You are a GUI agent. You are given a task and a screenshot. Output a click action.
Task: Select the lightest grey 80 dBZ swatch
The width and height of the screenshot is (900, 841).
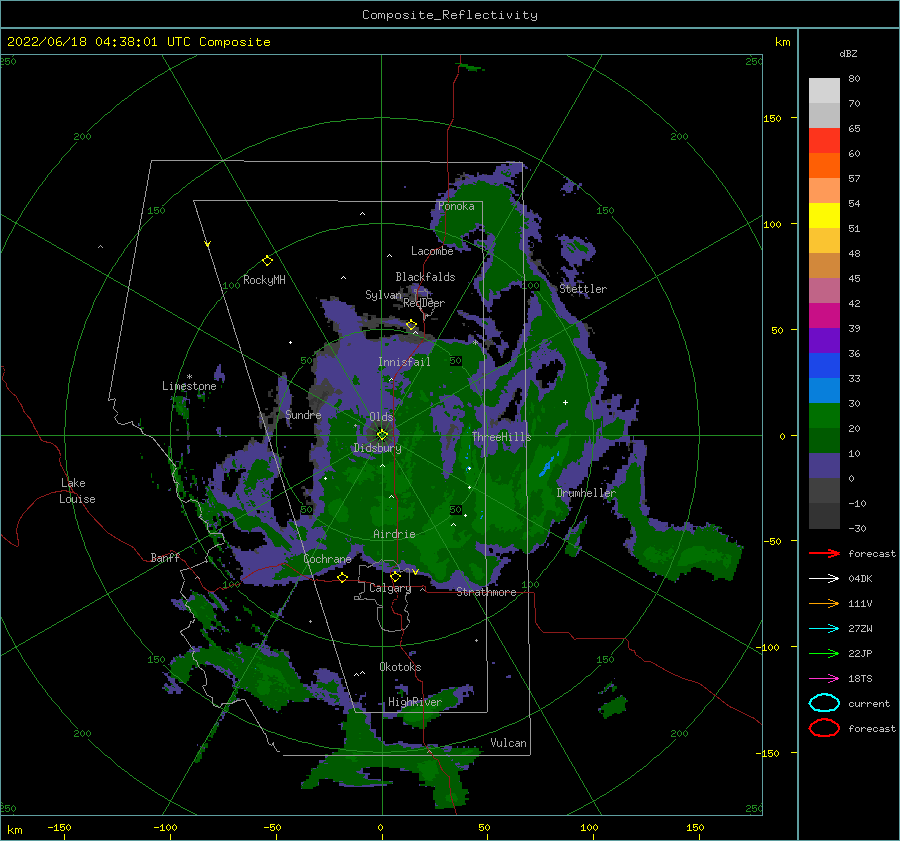click(824, 91)
